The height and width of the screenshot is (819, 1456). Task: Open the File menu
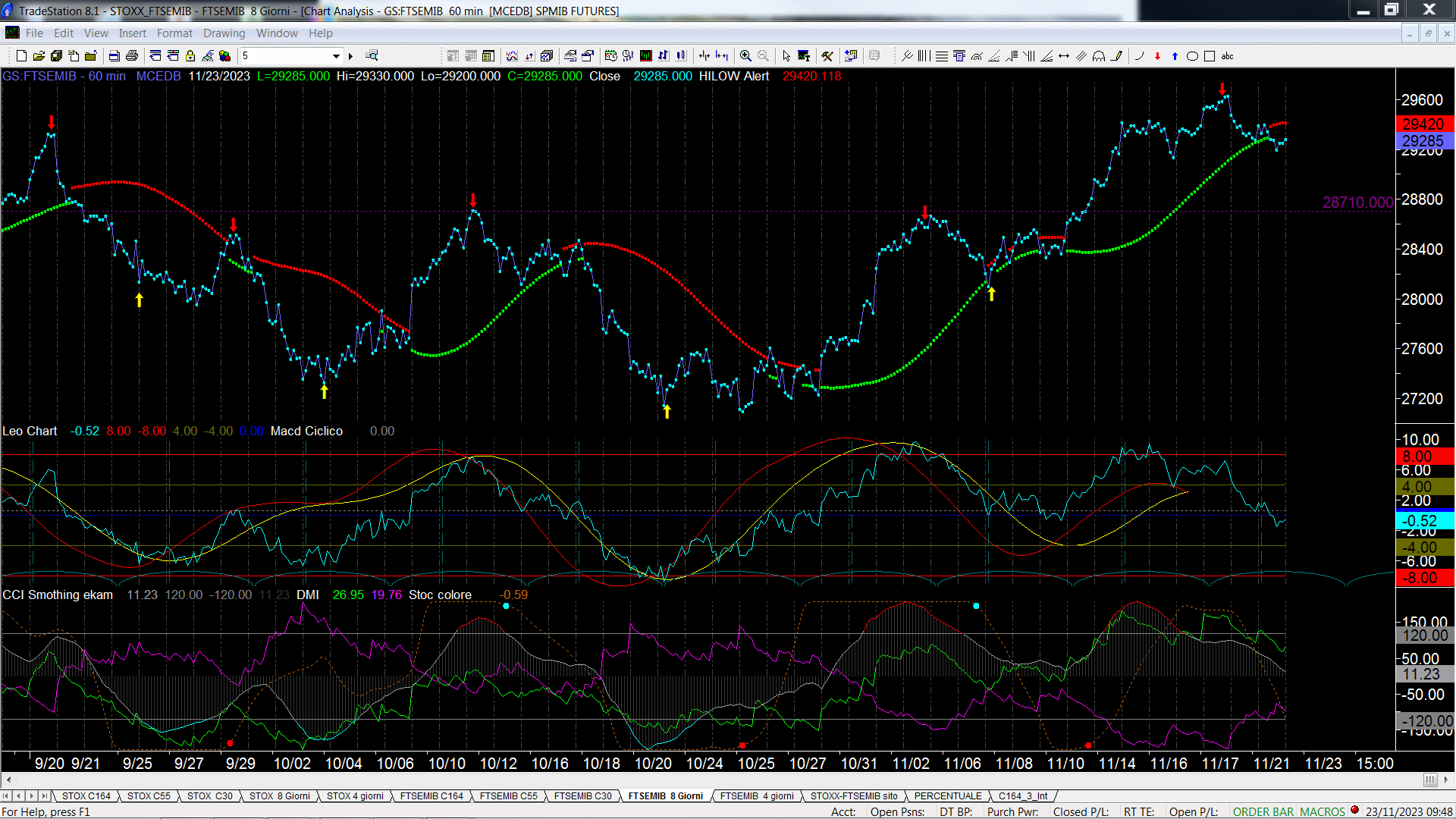coord(34,33)
